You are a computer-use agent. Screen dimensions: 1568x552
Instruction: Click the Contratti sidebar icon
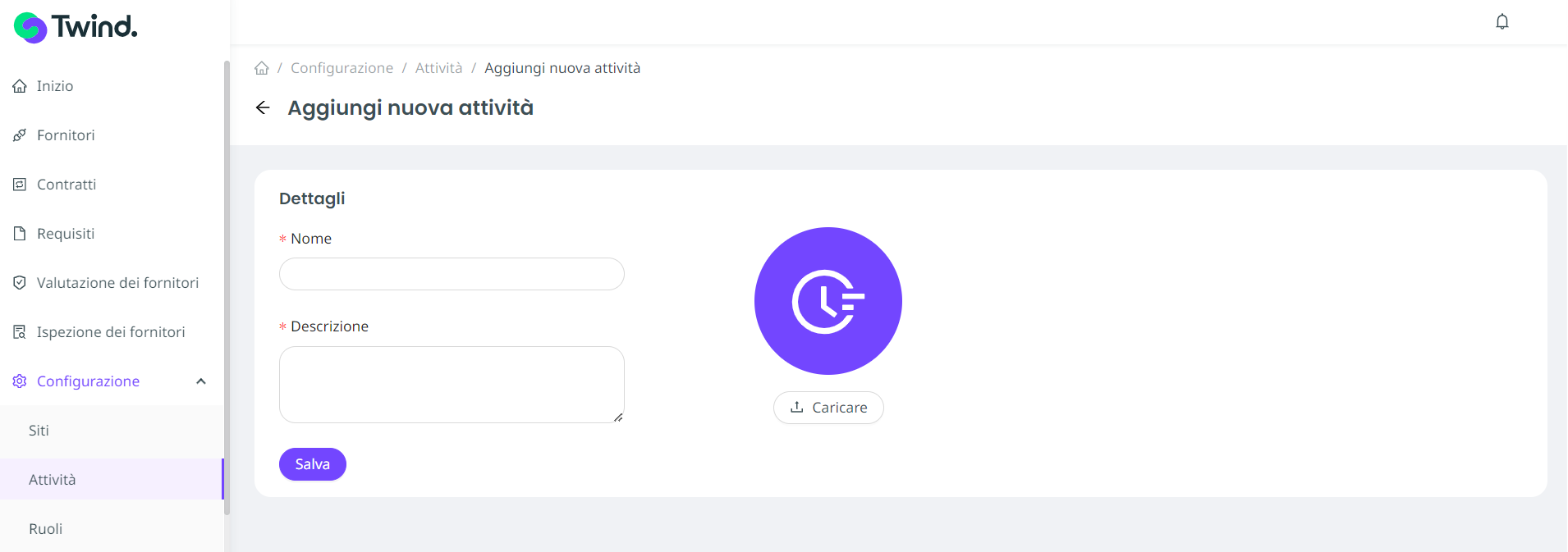point(20,185)
